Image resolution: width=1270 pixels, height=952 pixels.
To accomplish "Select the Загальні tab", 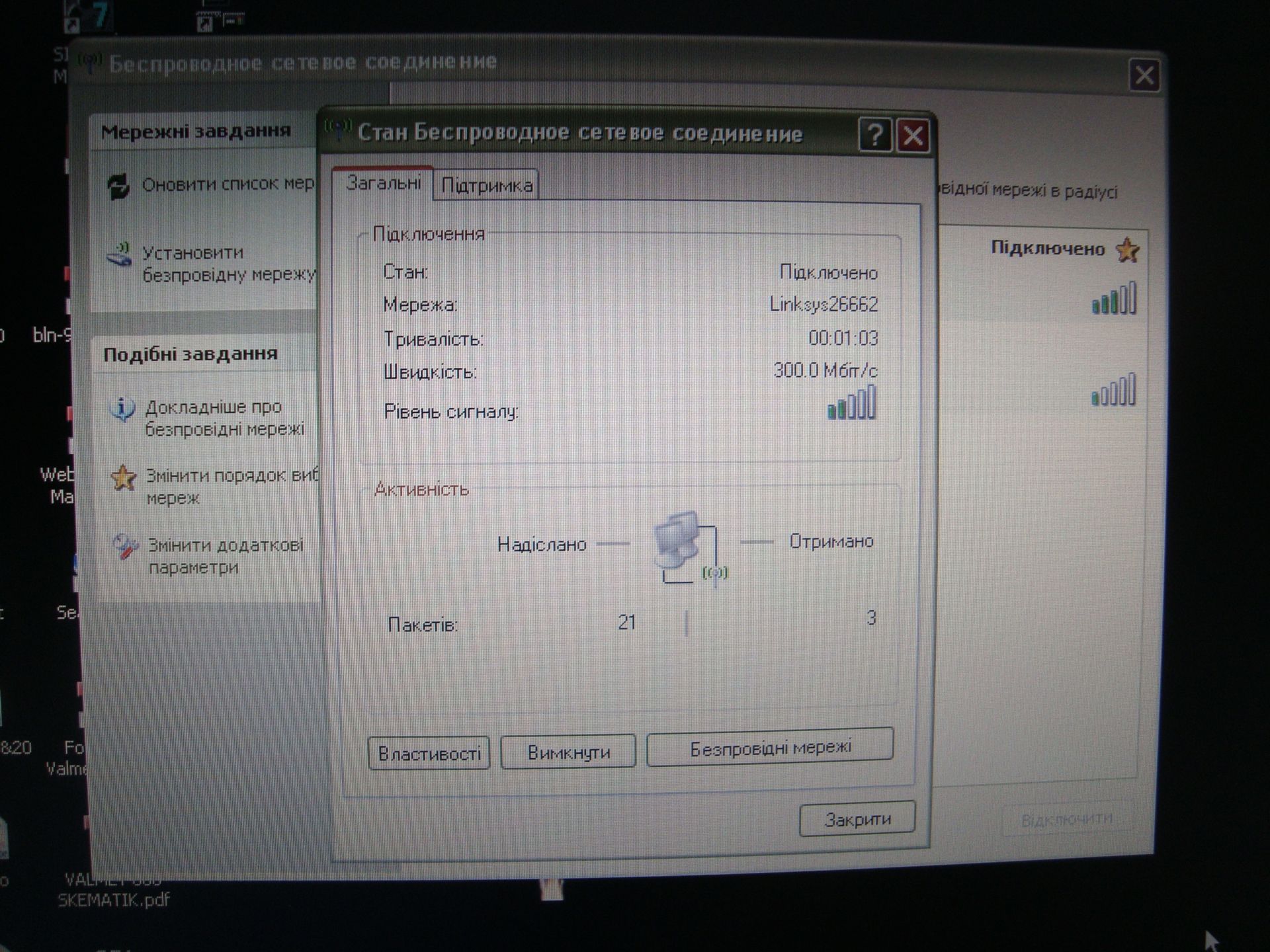I will pyautogui.click(x=383, y=183).
